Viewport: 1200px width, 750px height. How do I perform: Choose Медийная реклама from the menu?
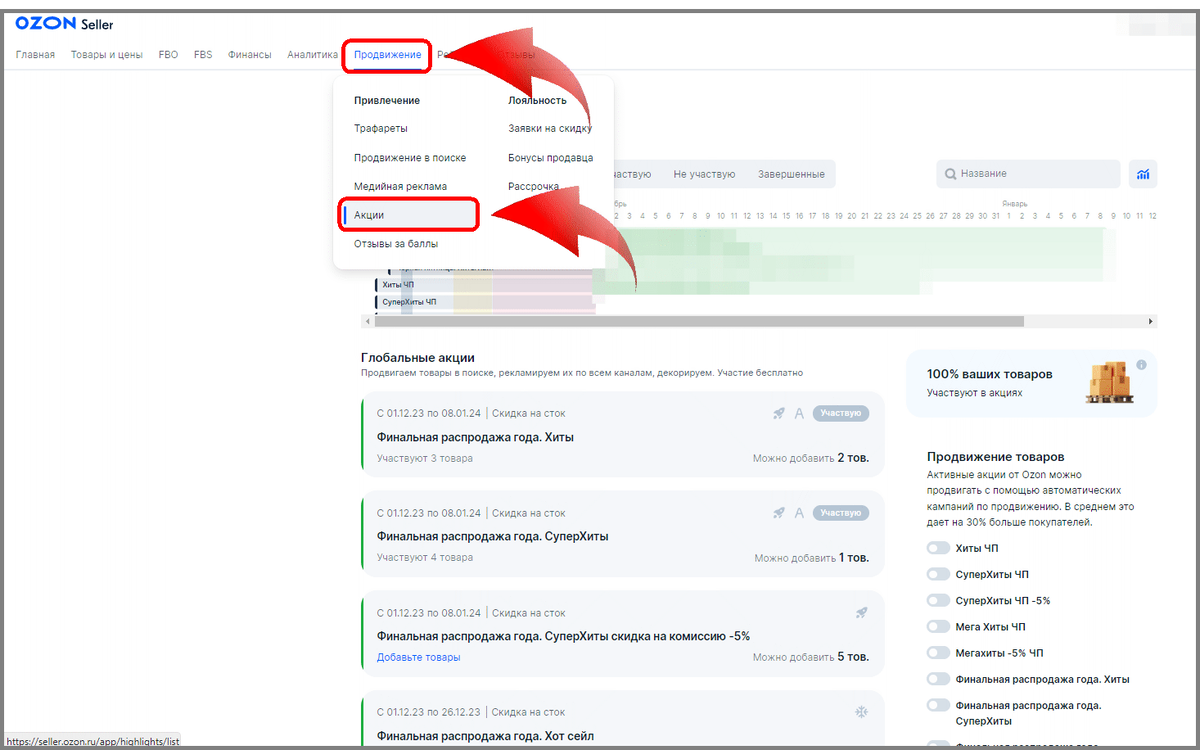point(401,187)
